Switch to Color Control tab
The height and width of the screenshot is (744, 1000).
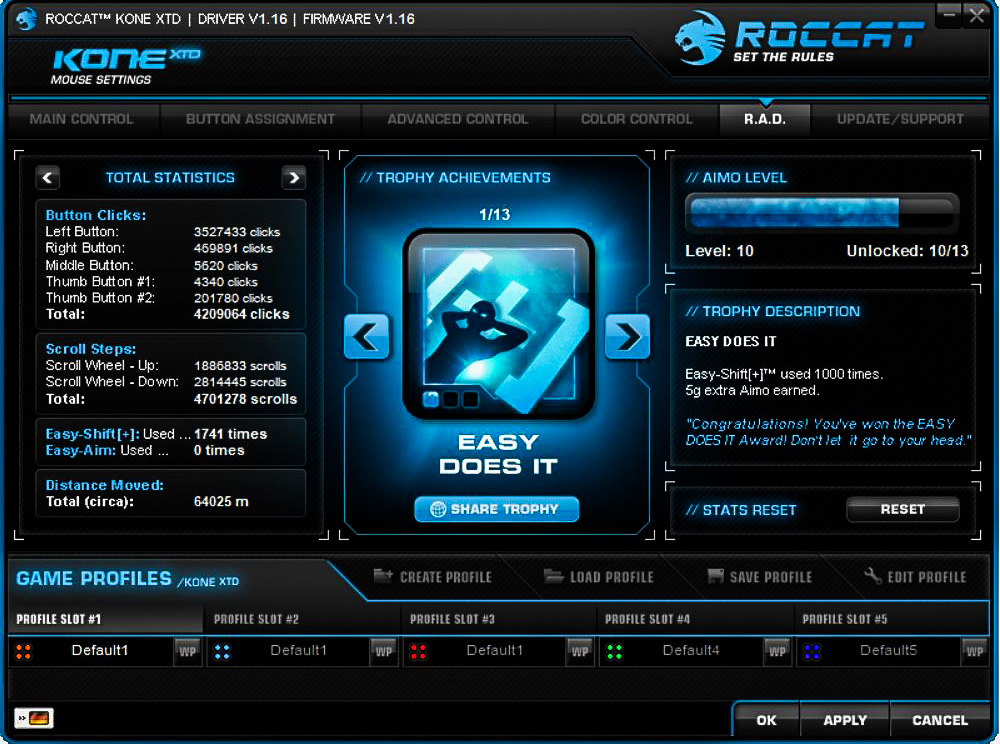[x=636, y=119]
